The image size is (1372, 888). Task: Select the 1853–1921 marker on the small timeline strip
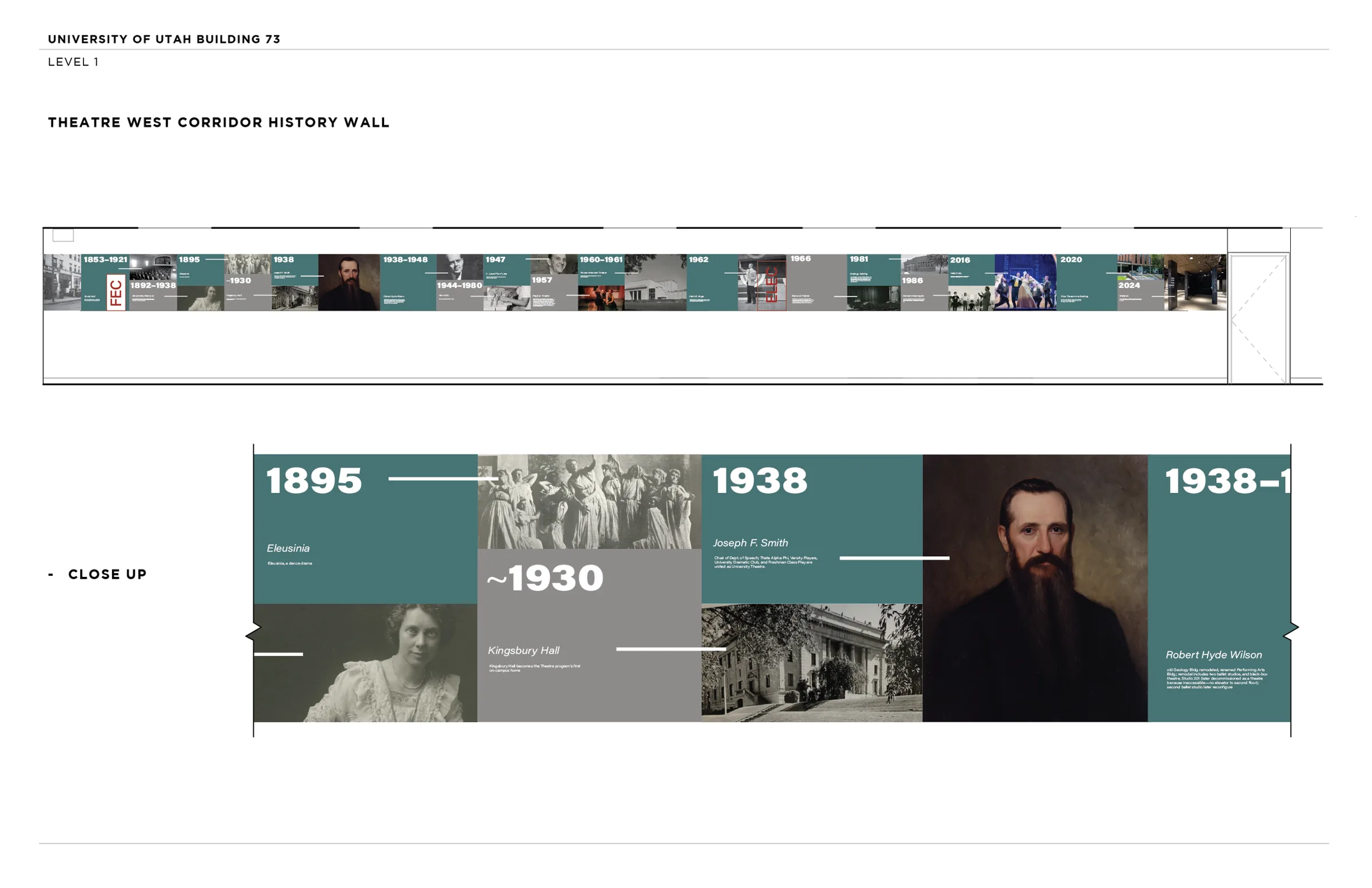(x=106, y=260)
